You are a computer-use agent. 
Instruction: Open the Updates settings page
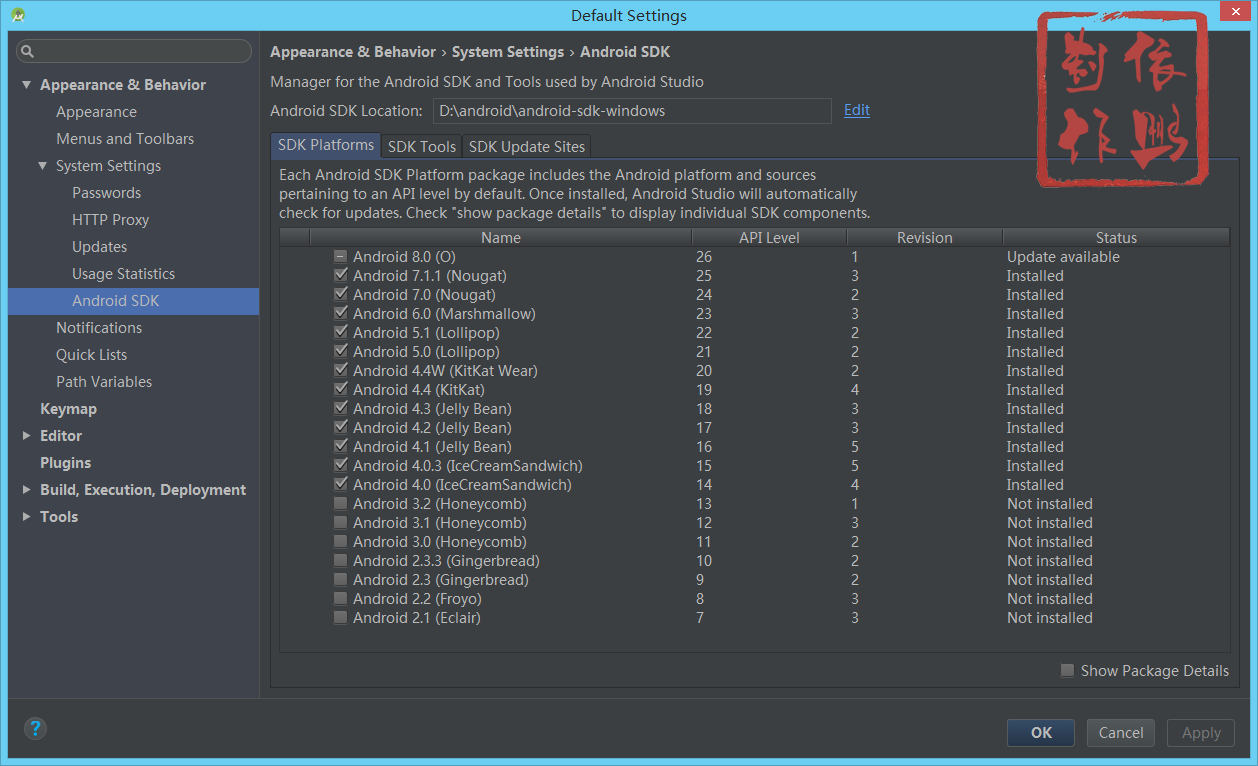pos(99,247)
